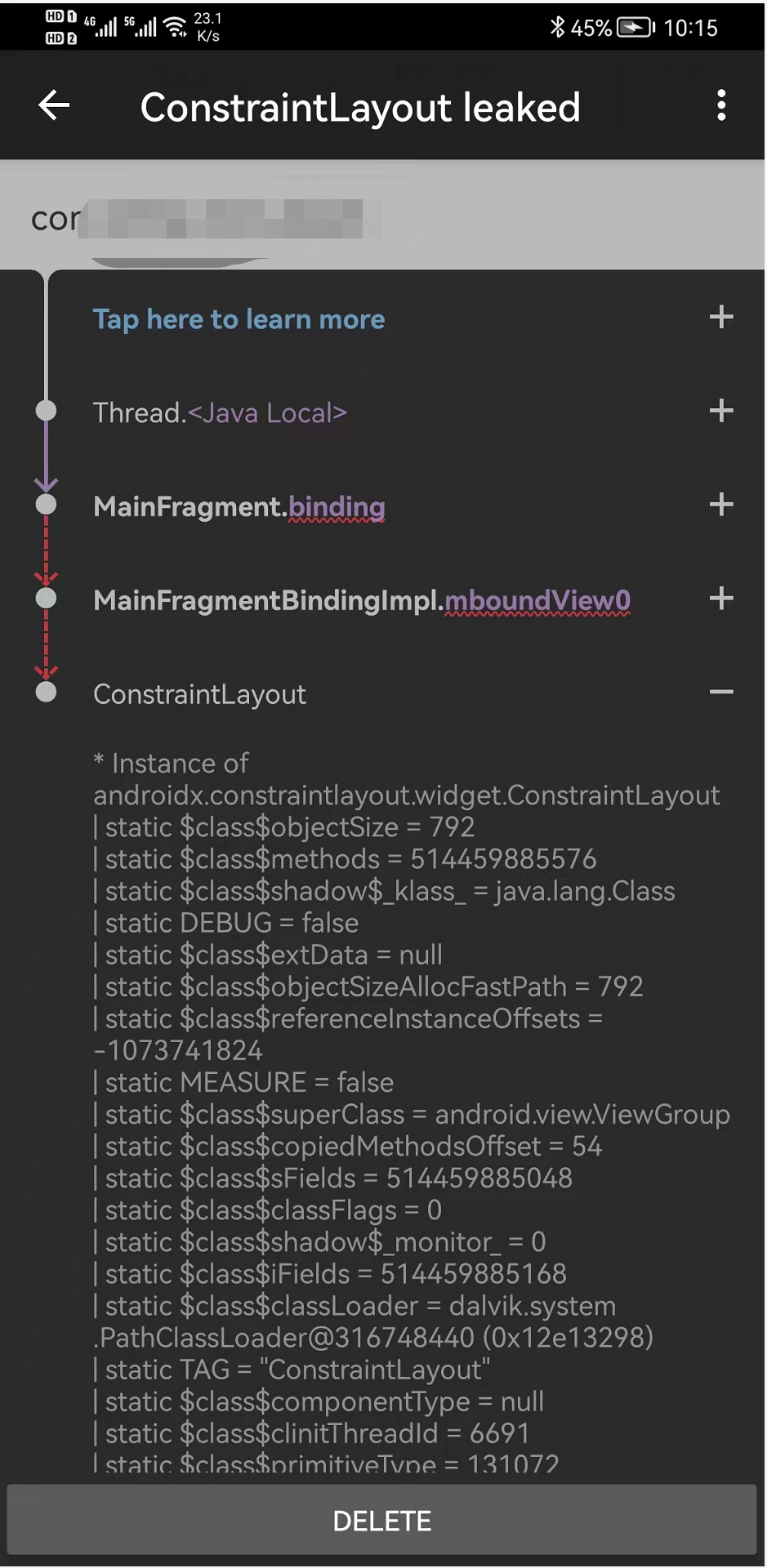Tap the red dashed arrow between binding nodes
The width and height of the screenshot is (767, 1568).
click(x=46, y=551)
